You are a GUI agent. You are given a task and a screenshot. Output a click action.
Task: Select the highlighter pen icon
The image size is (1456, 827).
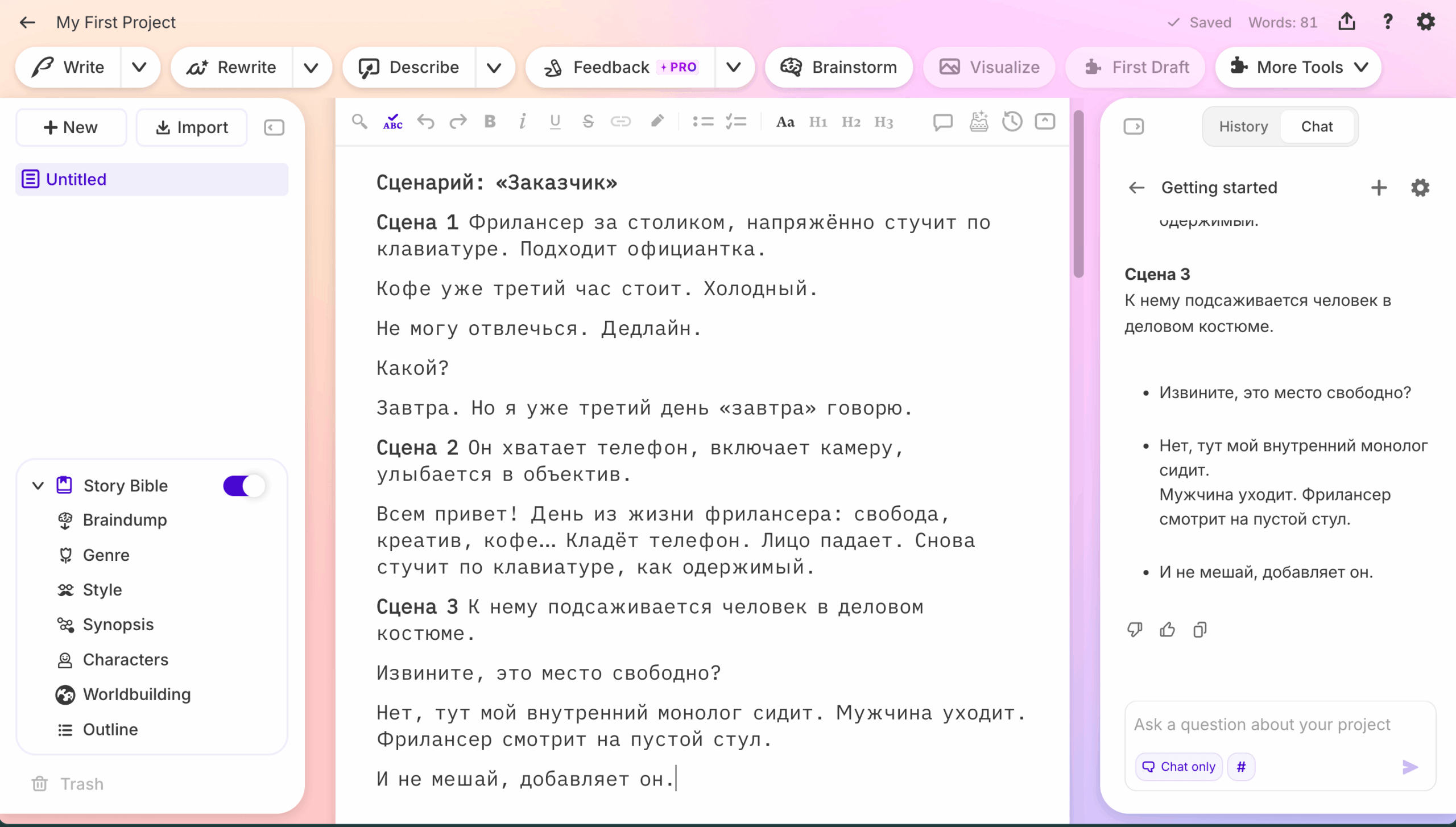click(657, 121)
